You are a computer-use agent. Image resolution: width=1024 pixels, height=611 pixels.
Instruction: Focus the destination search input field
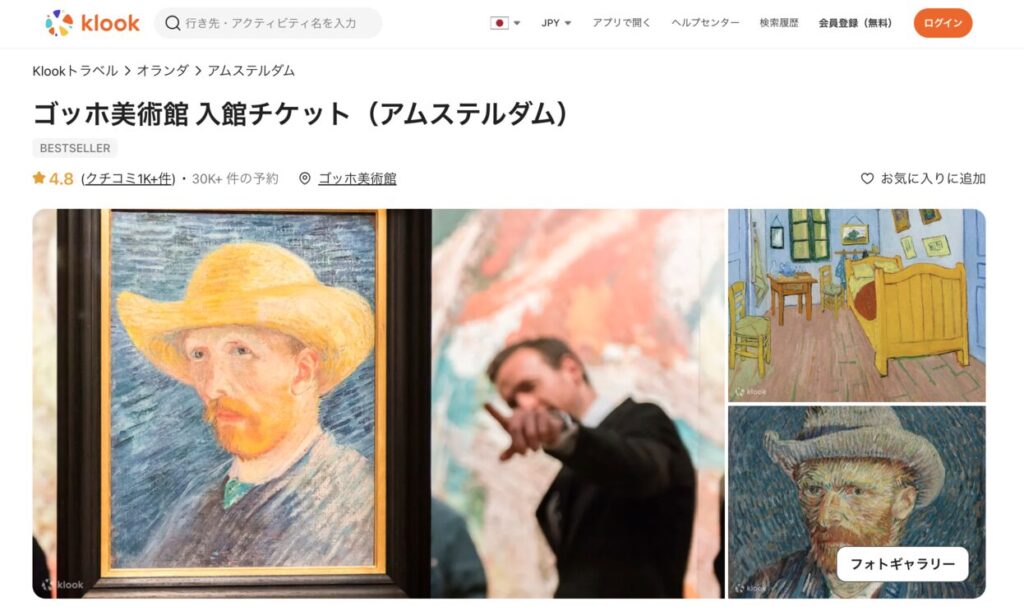pyautogui.click(x=268, y=23)
